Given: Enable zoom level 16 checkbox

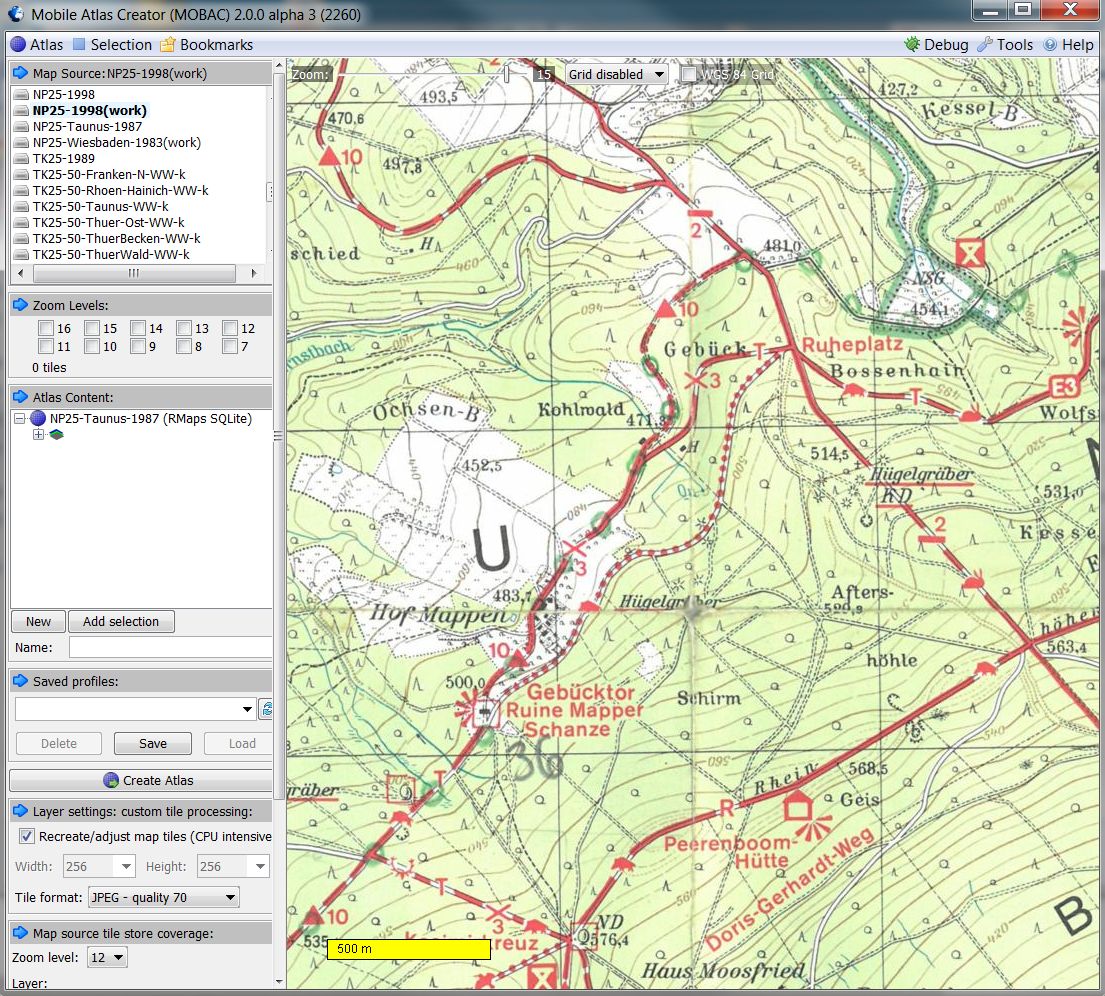Looking at the screenshot, I should point(46,328).
